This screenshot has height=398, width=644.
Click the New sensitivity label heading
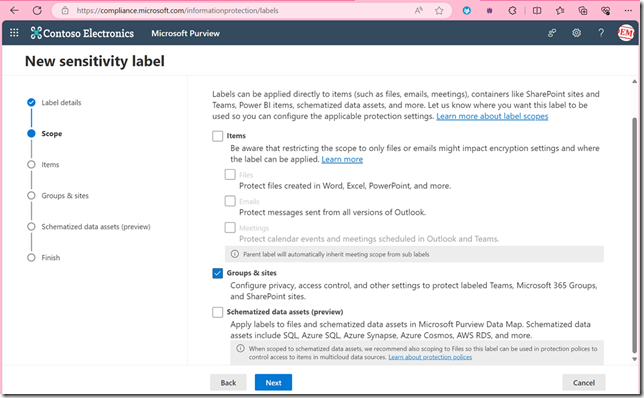pyautogui.click(x=94, y=61)
